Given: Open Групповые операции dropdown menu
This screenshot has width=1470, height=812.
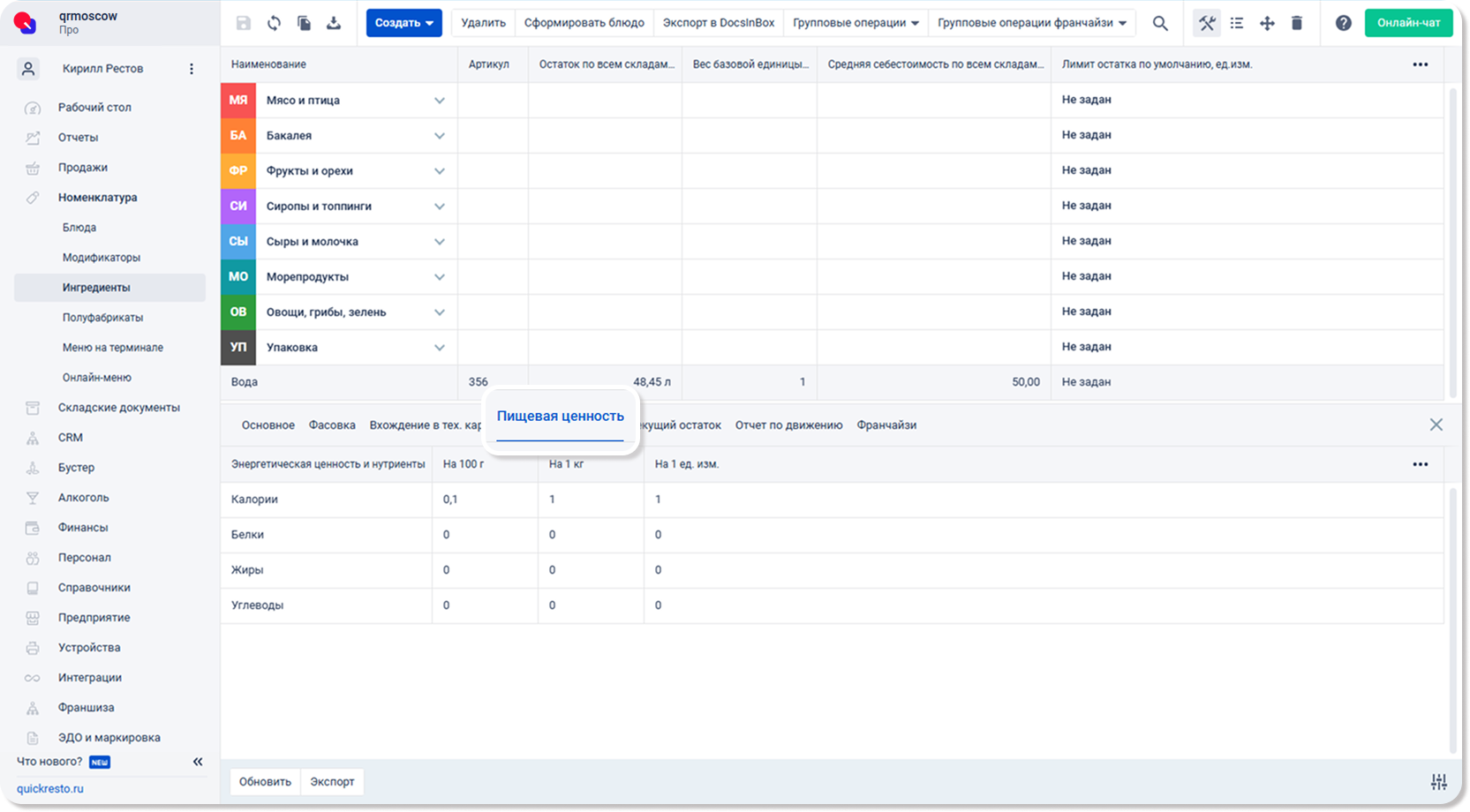Looking at the screenshot, I should point(856,23).
